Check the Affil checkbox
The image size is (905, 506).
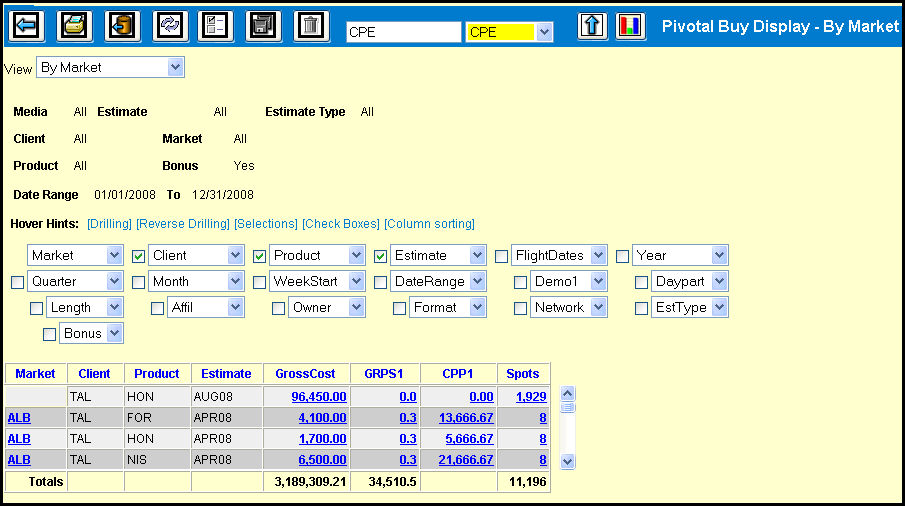coord(158,308)
